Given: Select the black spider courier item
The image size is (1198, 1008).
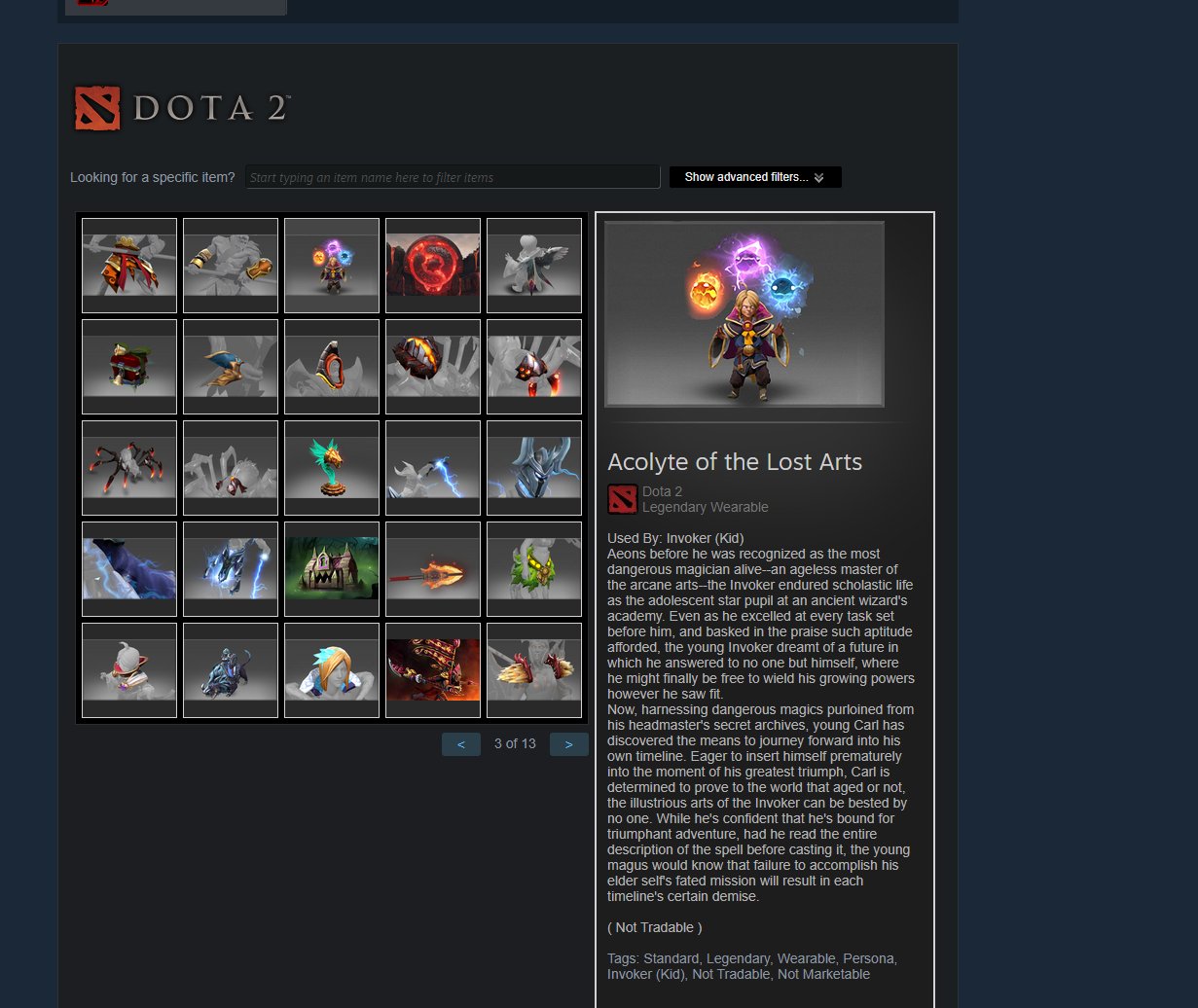Looking at the screenshot, I should (x=129, y=468).
